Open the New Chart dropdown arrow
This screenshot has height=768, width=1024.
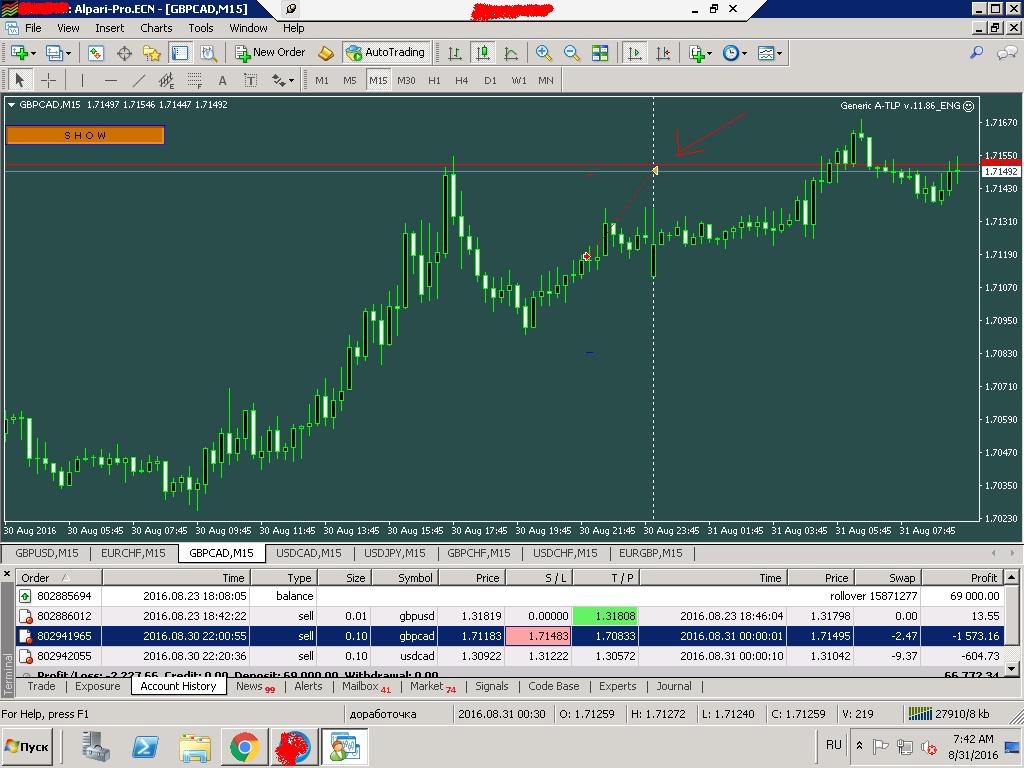click(33, 54)
